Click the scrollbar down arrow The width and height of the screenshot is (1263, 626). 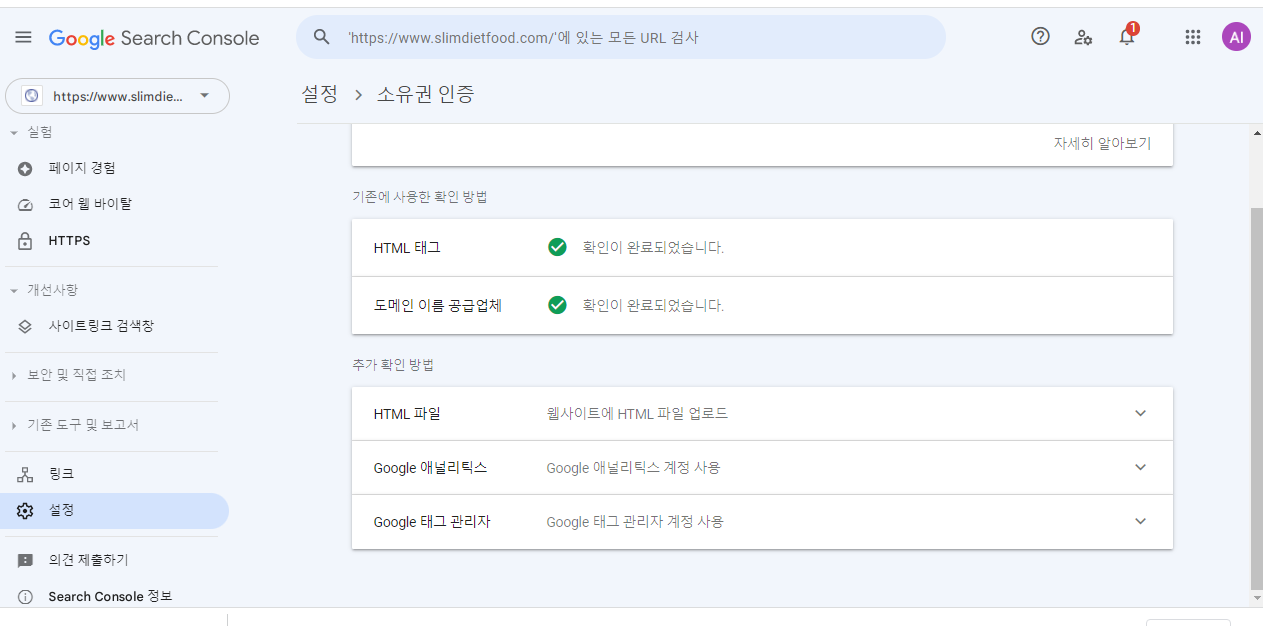(1257, 598)
